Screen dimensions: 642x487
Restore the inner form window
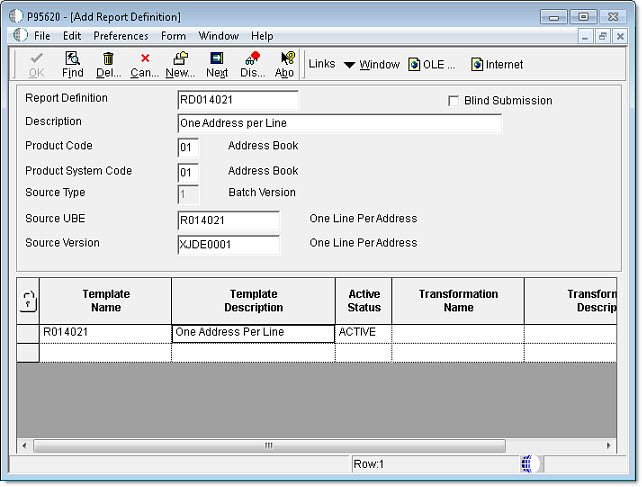coord(602,36)
